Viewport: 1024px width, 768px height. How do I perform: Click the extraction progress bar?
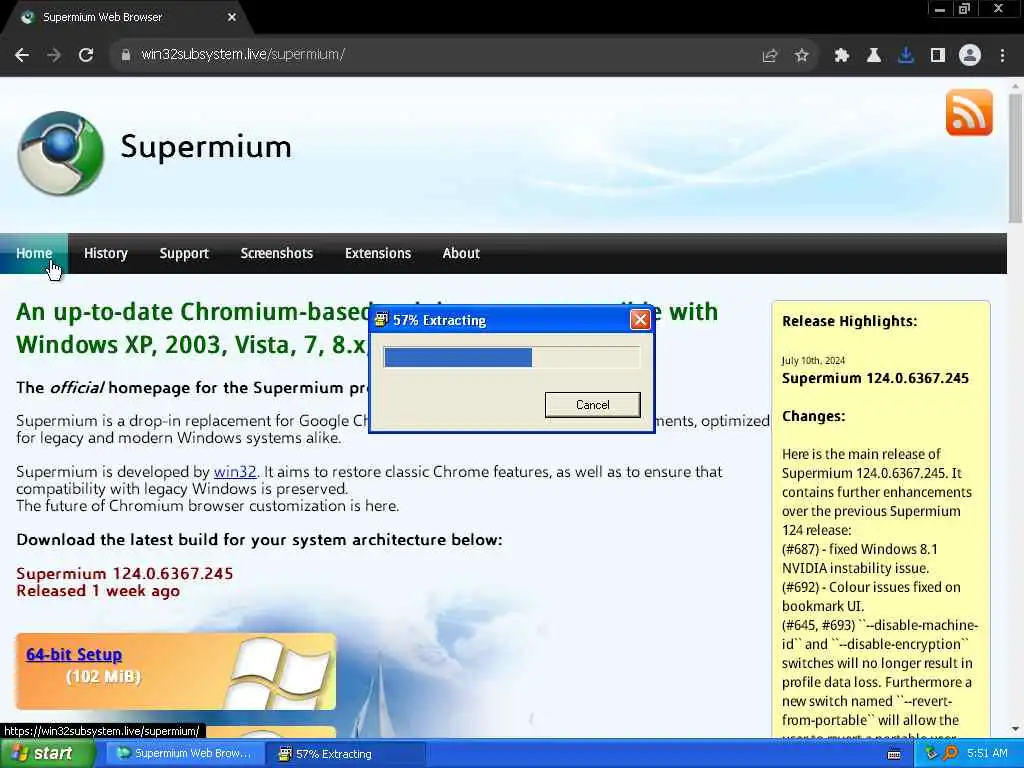point(512,358)
